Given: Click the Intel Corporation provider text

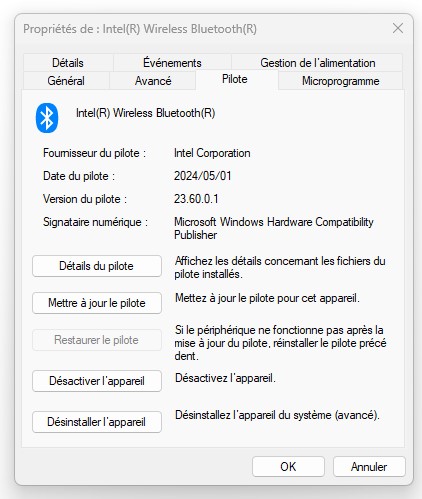Looking at the screenshot, I should tap(212, 153).
